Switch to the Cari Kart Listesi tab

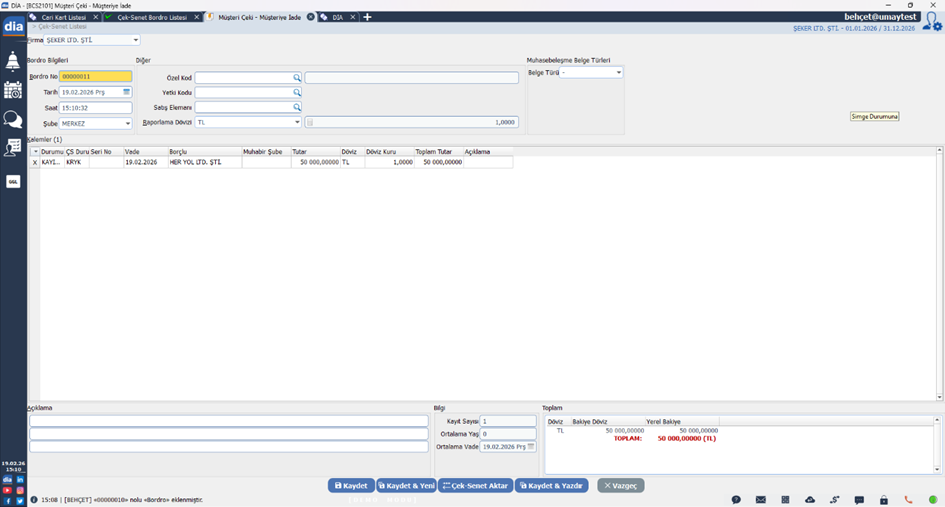[63, 17]
